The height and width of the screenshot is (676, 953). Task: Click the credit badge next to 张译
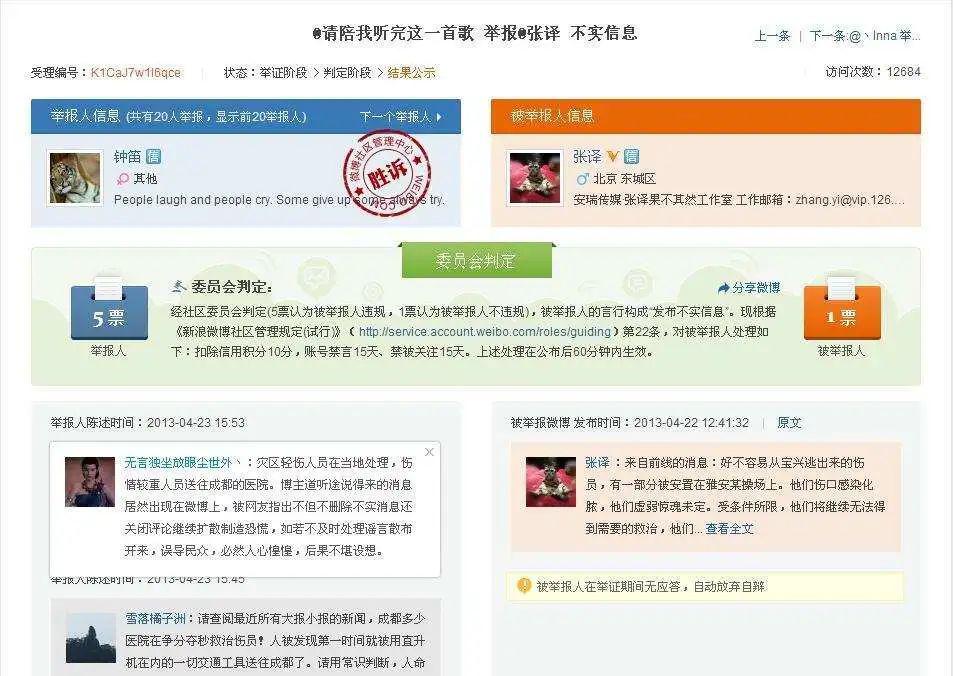pos(631,157)
